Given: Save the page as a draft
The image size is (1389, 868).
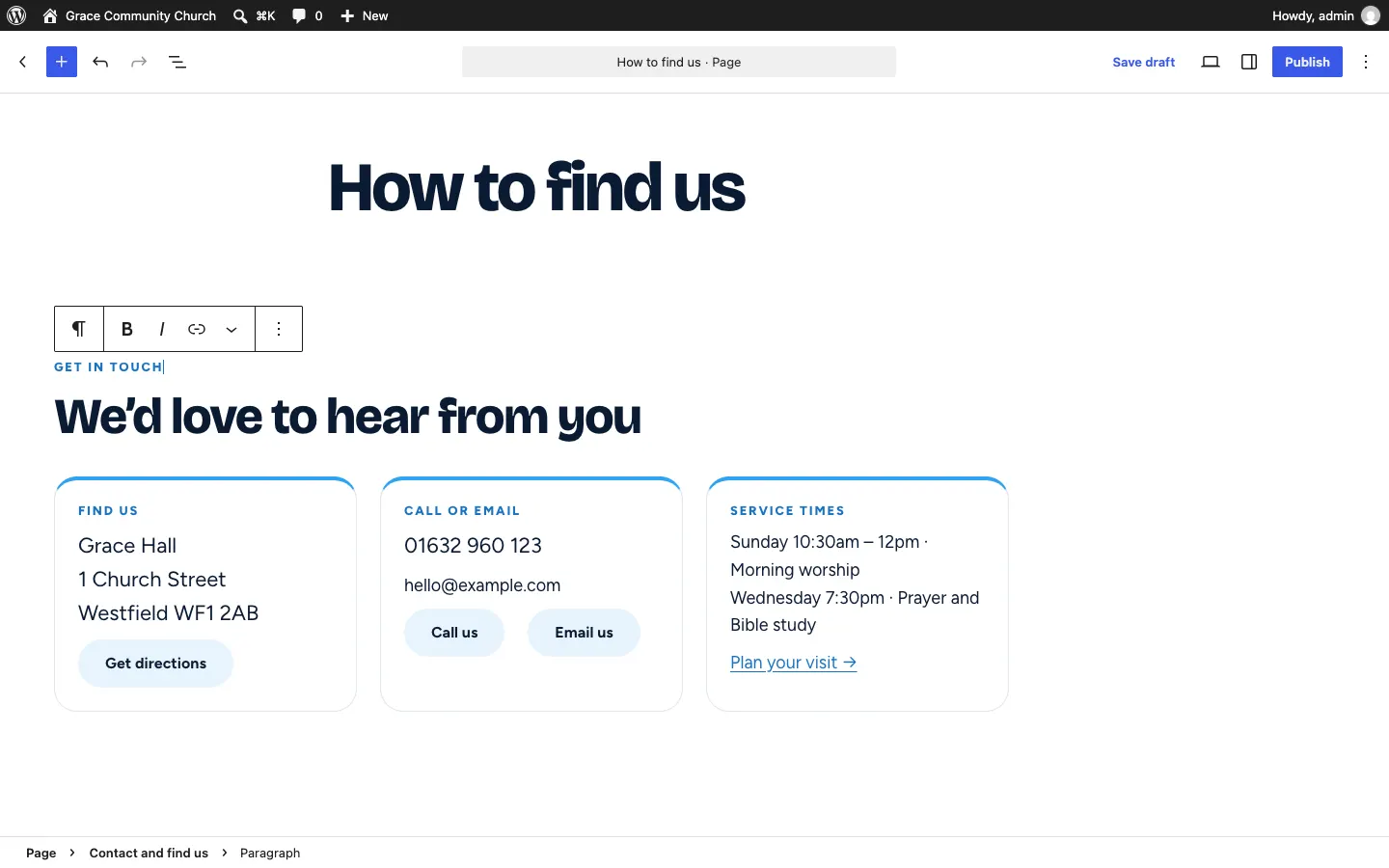Looking at the screenshot, I should [1144, 62].
